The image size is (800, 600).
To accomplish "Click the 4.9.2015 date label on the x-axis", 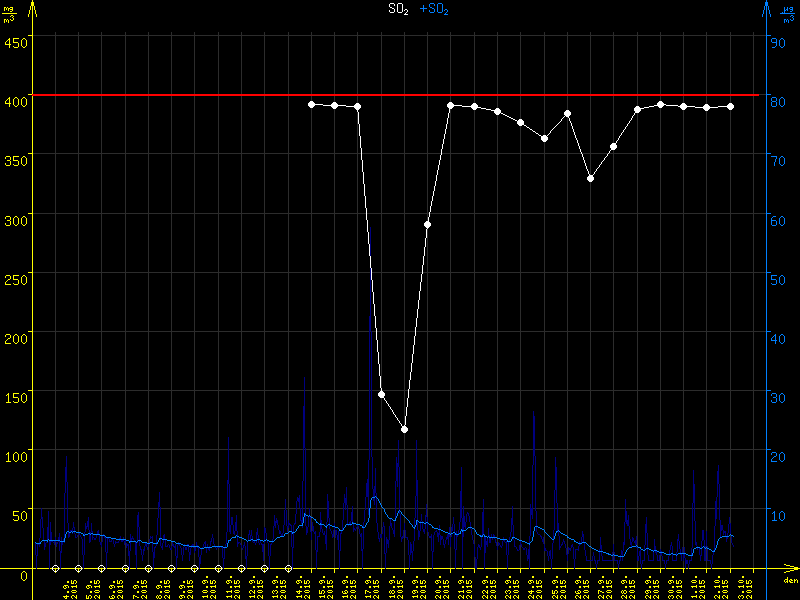I will click(x=68, y=587).
